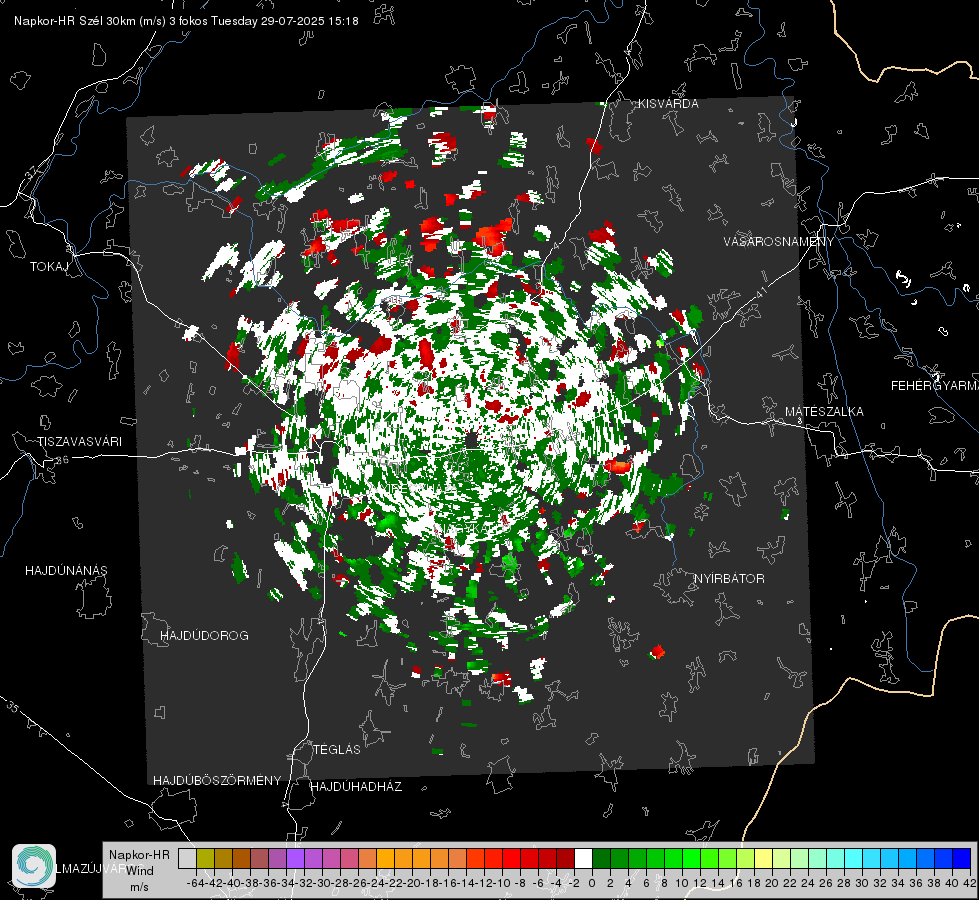This screenshot has width=979, height=900.
Task: Click the radar title text with date 29-07-2025
Action: pos(186,21)
